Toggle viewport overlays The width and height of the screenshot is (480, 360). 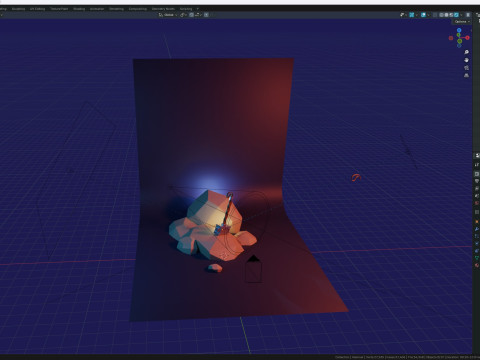(x=423, y=15)
